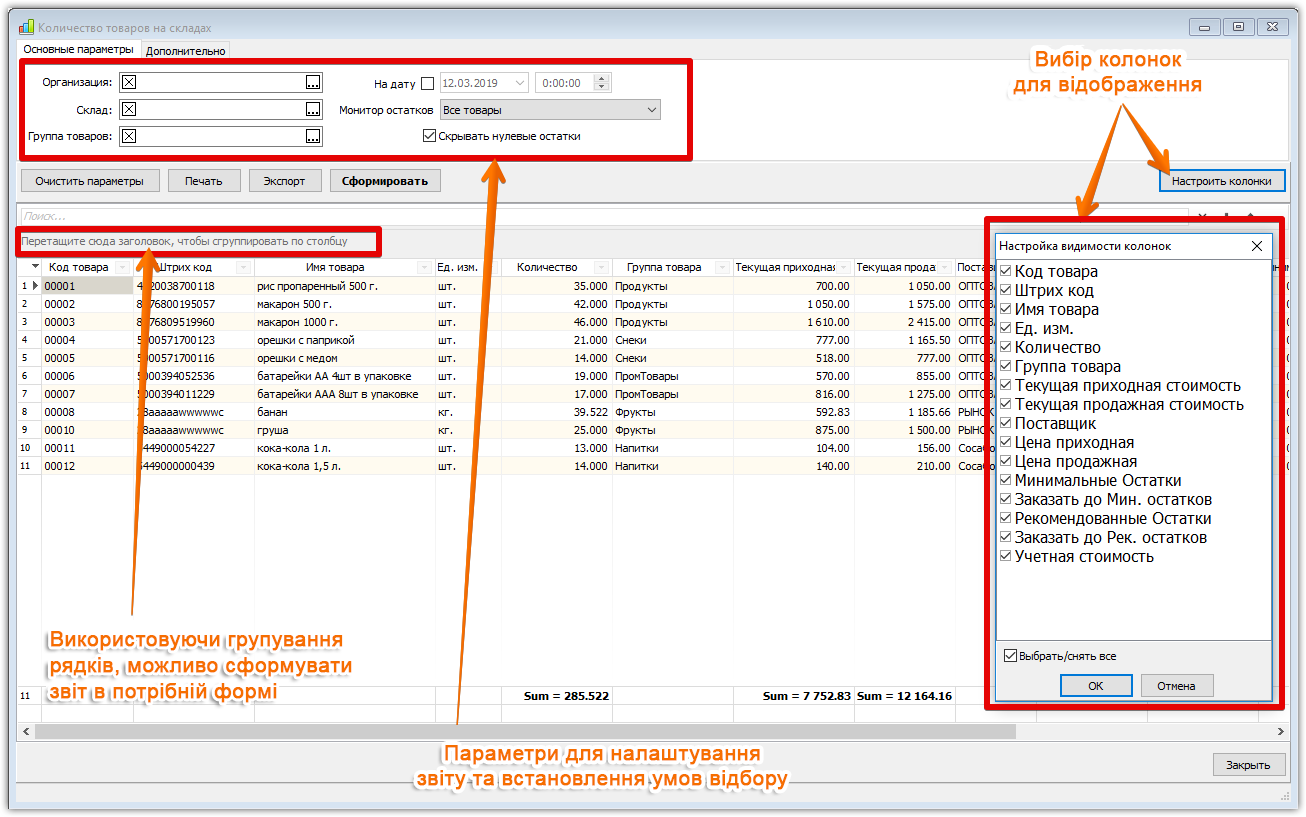Screen dimensions: 1306x817
Task: Toggle Текущая приходная стоимость checkbox
Action: pyautogui.click(x=1006, y=386)
